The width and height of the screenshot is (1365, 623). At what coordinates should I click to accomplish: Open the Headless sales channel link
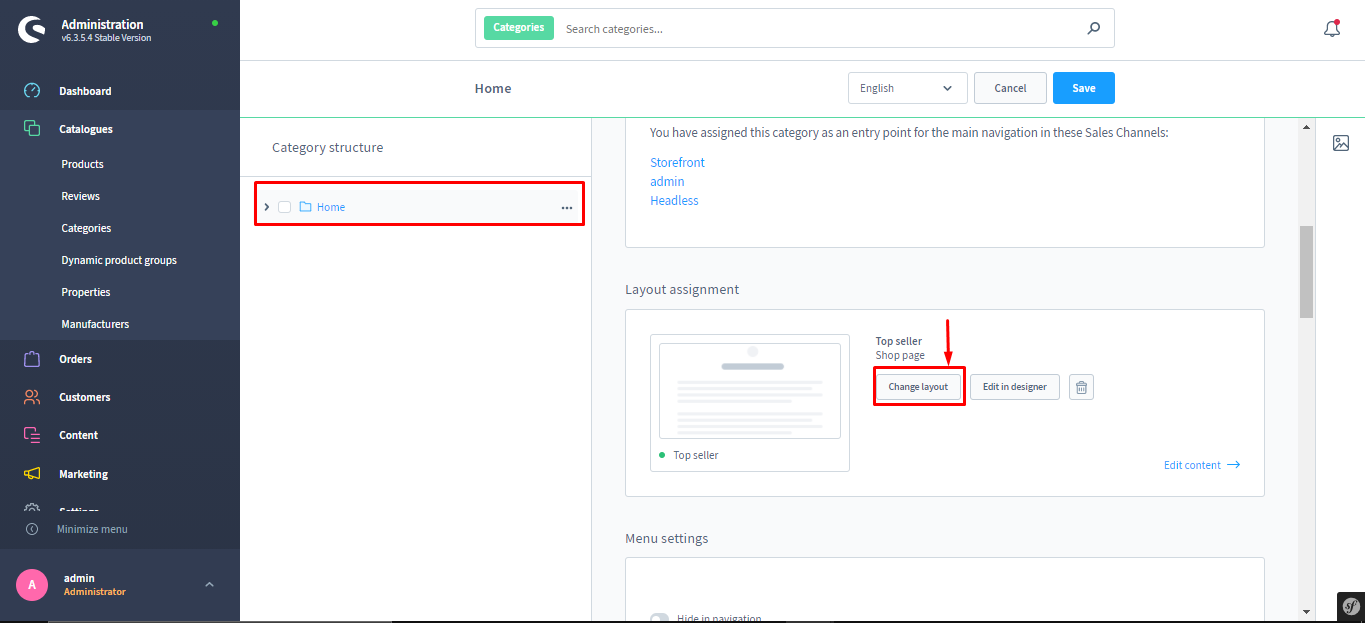pyautogui.click(x=674, y=200)
